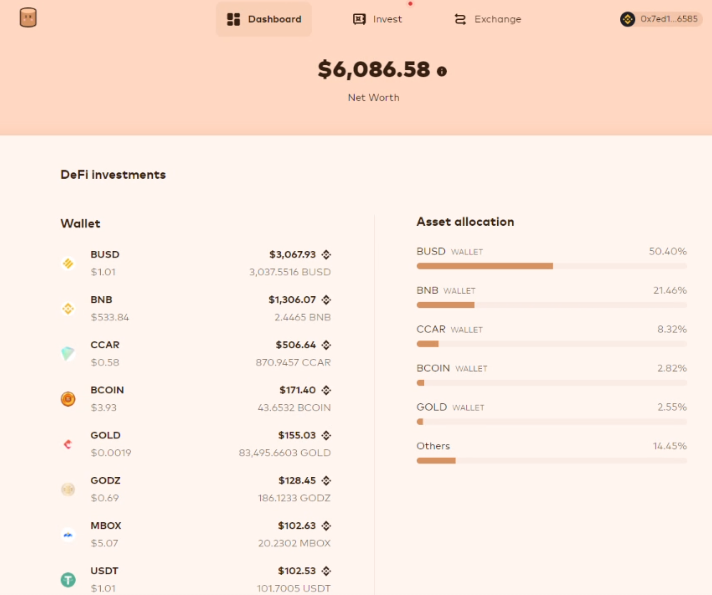
Task: Click 870.9457 CCAR balance text
Action: click(x=293, y=362)
